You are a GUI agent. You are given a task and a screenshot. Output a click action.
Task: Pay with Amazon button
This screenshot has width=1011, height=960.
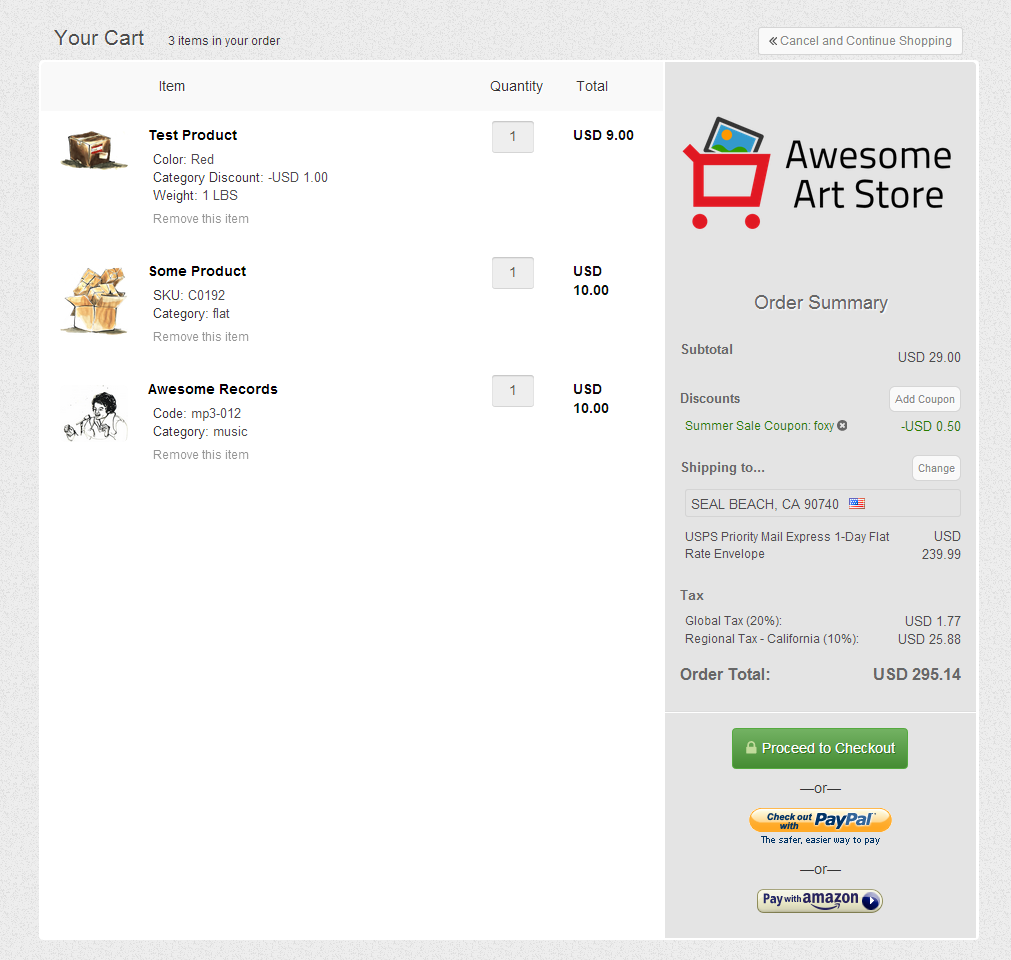click(820, 900)
